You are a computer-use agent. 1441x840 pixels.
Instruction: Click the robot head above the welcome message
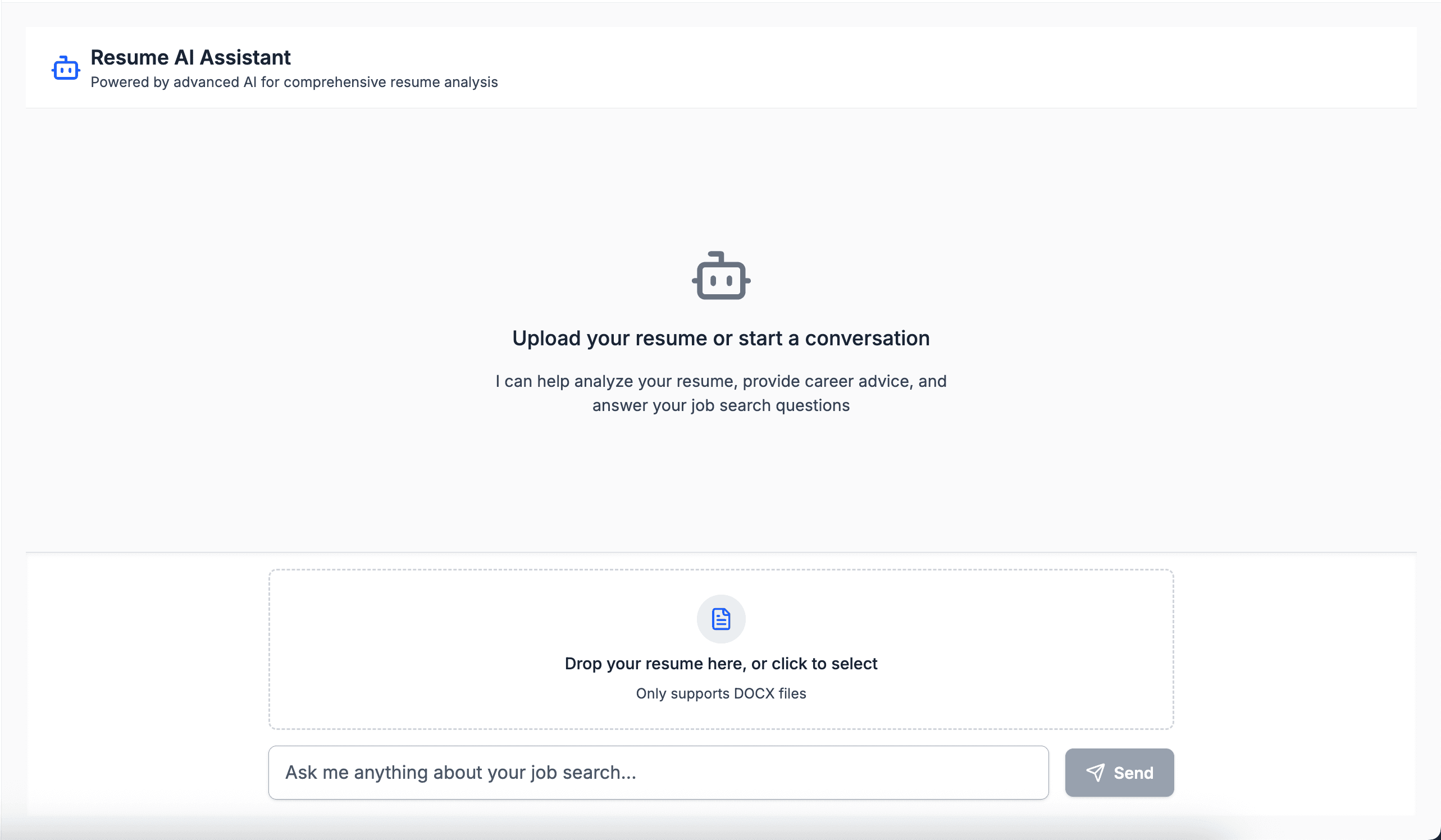coord(721,278)
